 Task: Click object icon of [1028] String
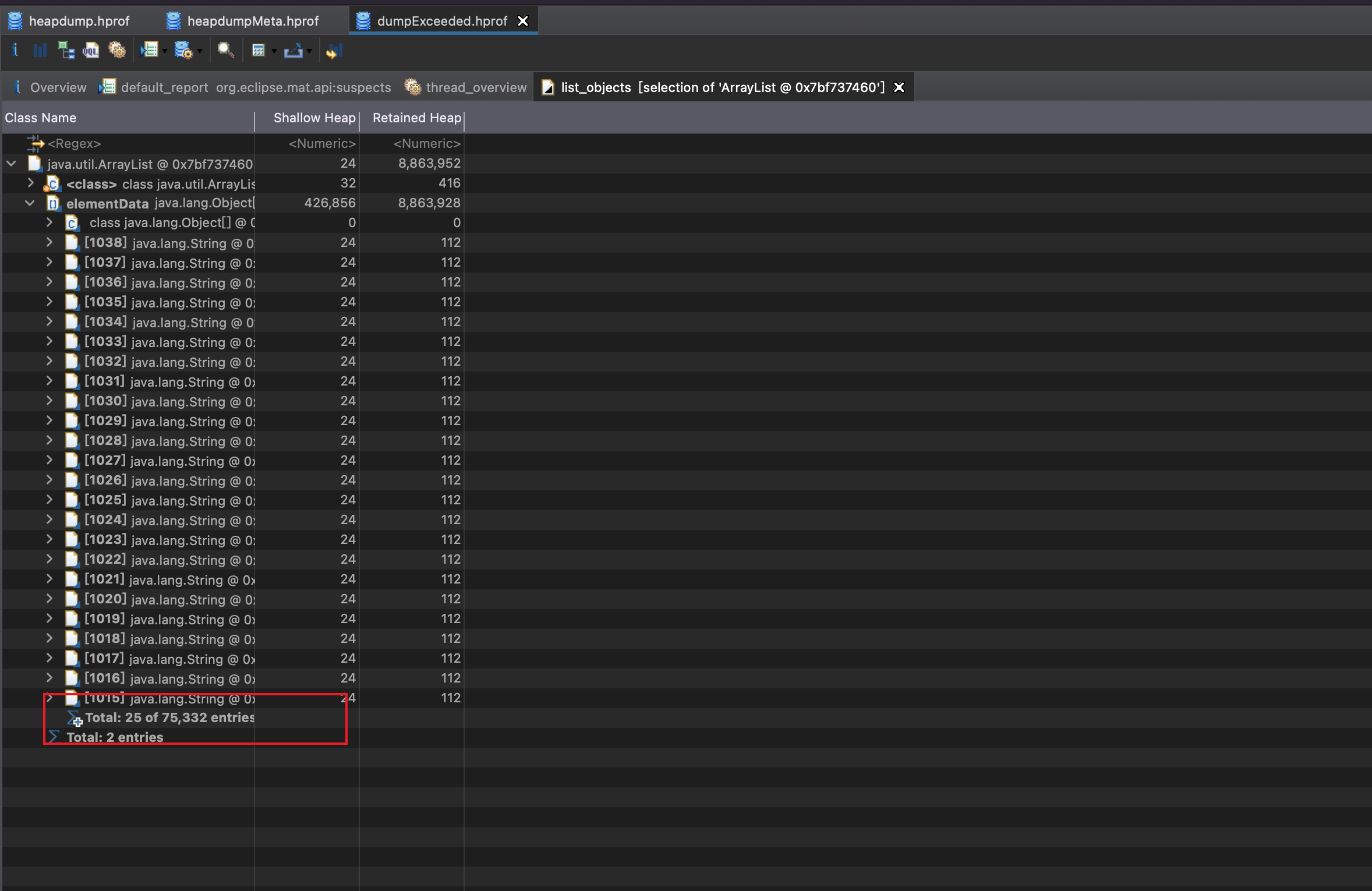pyautogui.click(x=72, y=440)
